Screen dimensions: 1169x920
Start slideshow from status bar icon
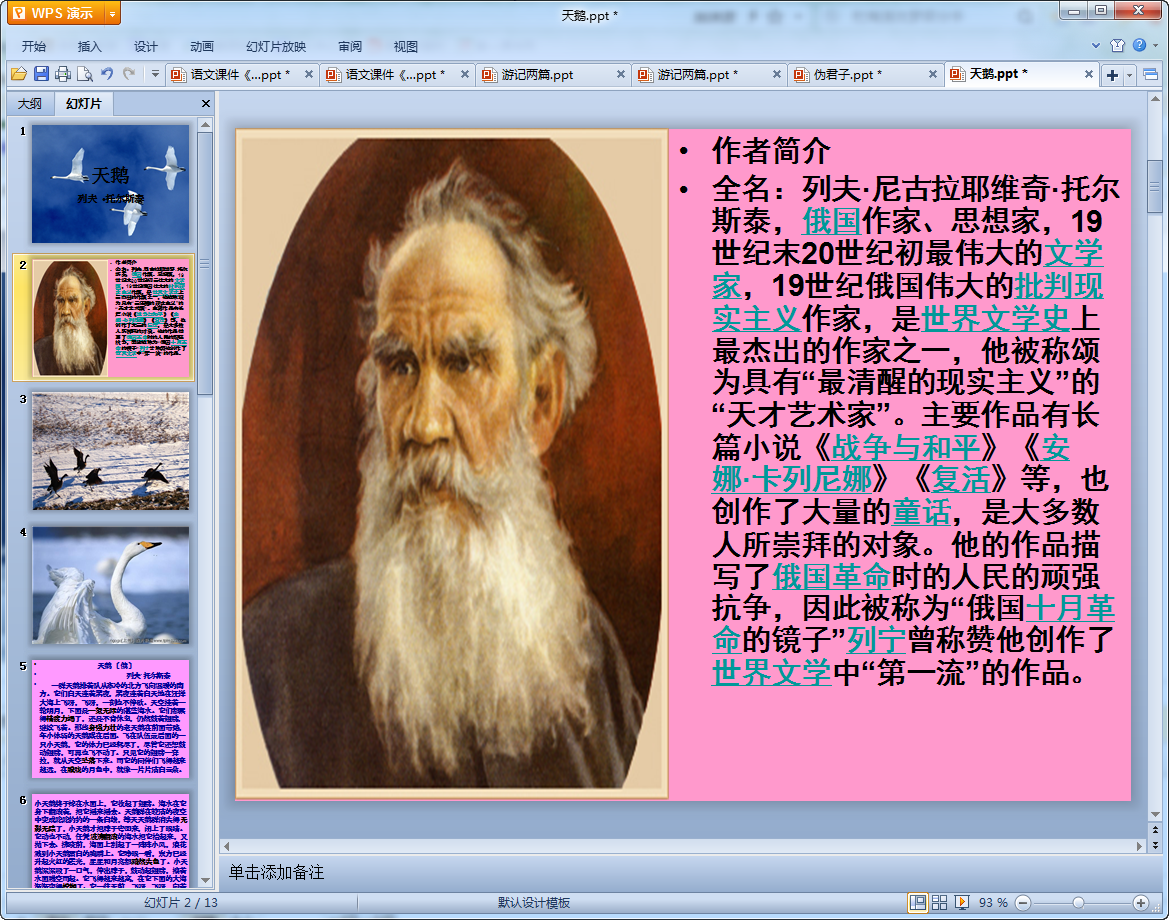[x=962, y=903]
